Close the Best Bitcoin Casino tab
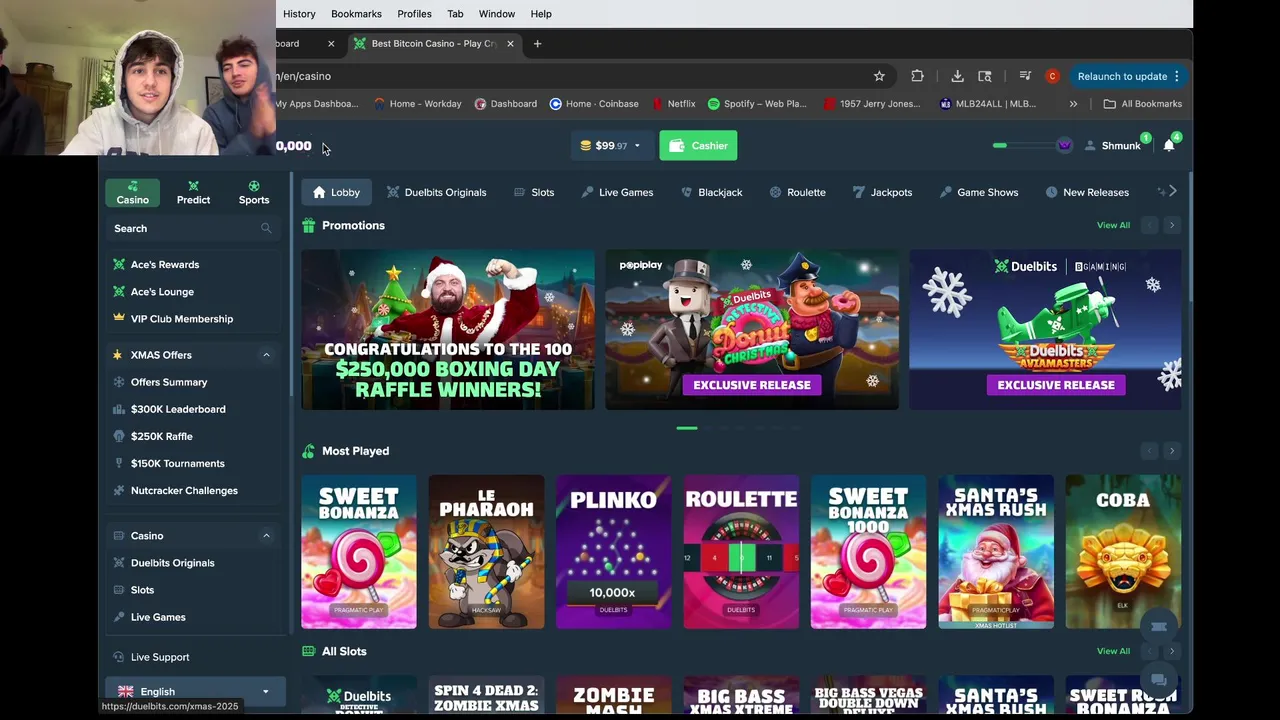Image resolution: width=1280 pixels, height=720 pixels. tap(510, 43)
